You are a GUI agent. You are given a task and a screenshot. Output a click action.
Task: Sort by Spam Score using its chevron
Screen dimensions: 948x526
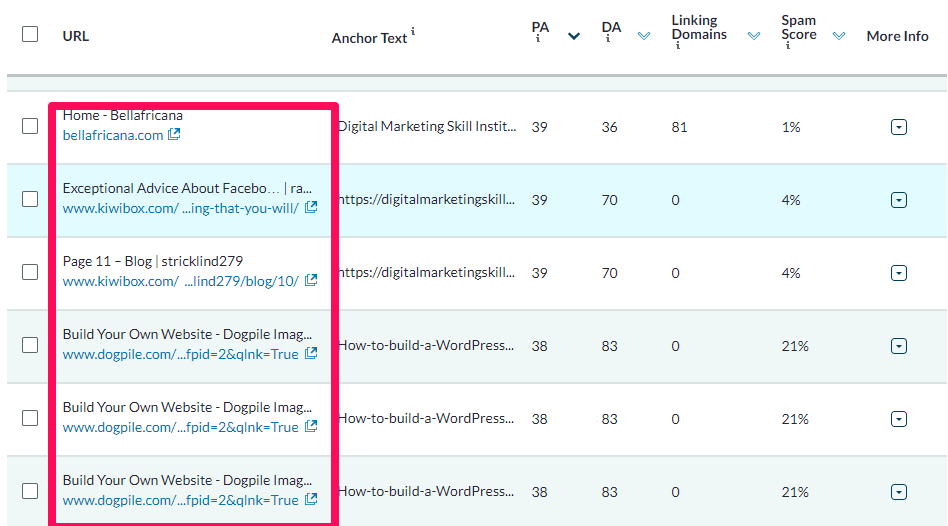[x=839, y=36]
